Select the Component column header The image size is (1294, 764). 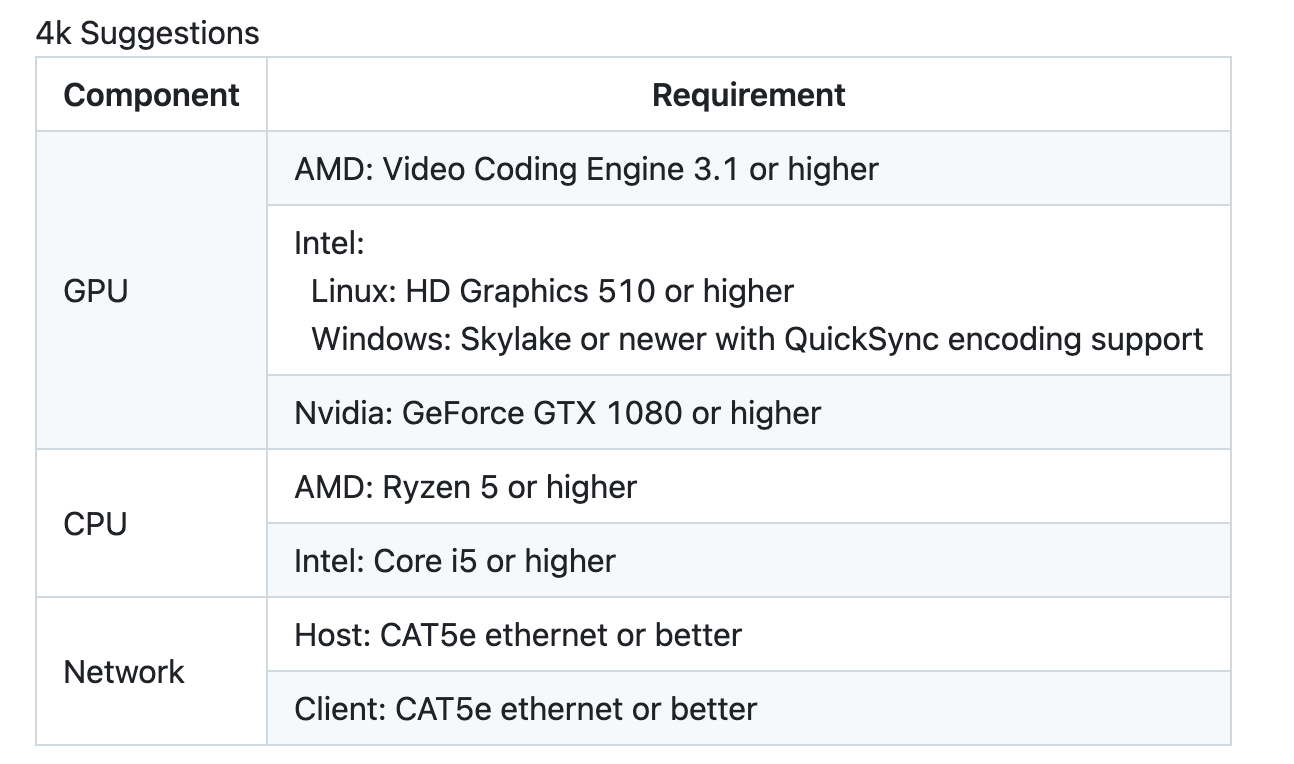click(152, 95)
